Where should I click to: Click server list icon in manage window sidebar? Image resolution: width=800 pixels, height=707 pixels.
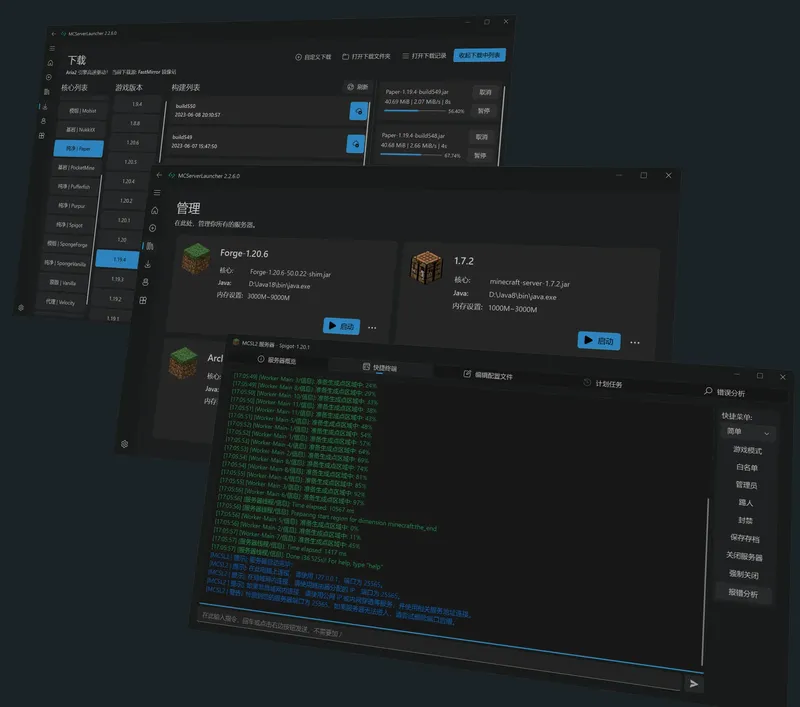pyautogui.click(x=150, y=246)
